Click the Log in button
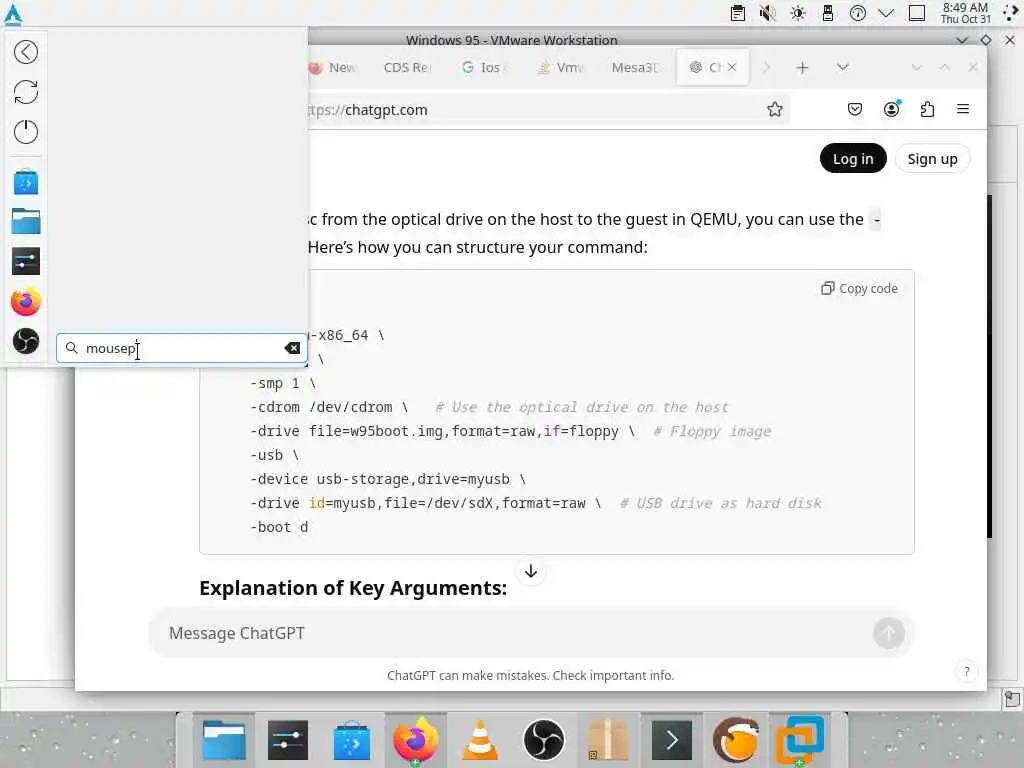The height and width of the screenshot is (768, 1024). click(x=853, y=159)
